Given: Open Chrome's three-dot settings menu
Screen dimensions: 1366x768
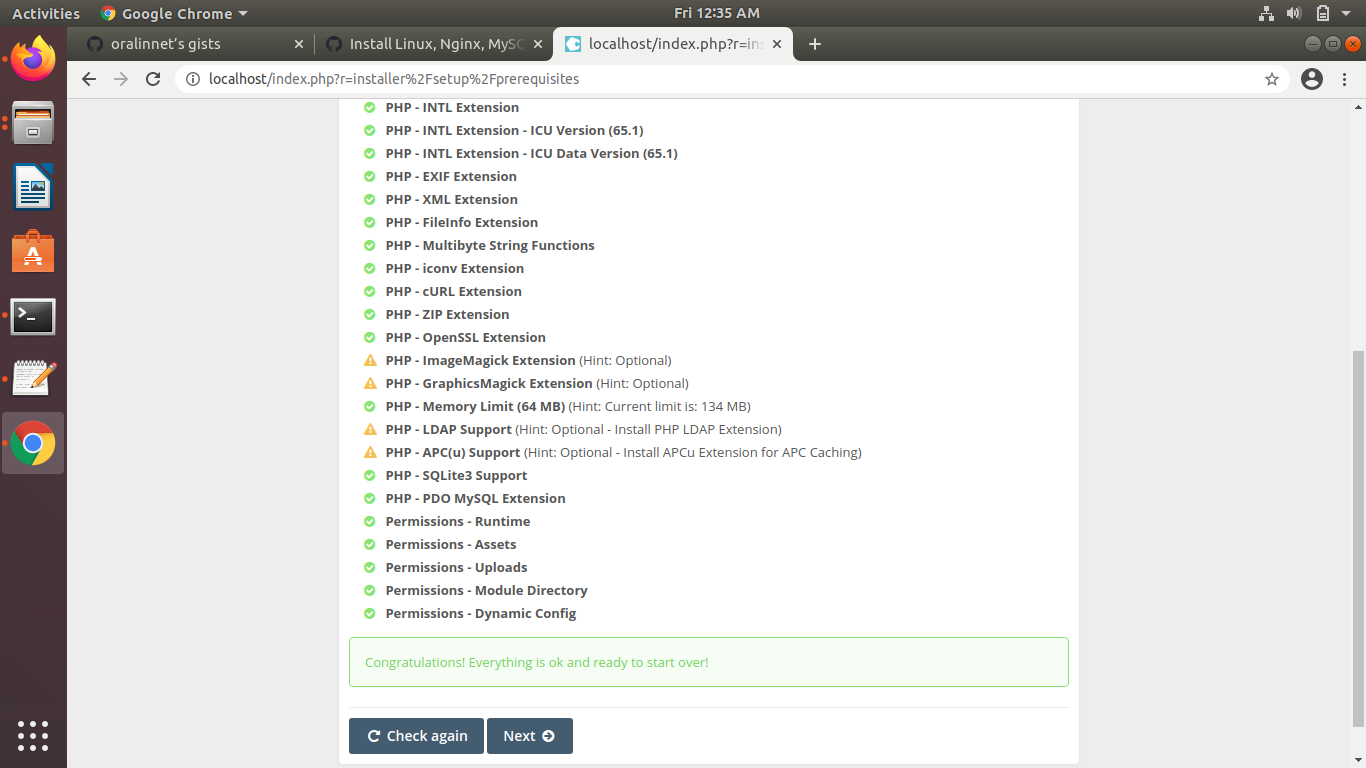Looking at the screenshot, I should [1345, 79].
